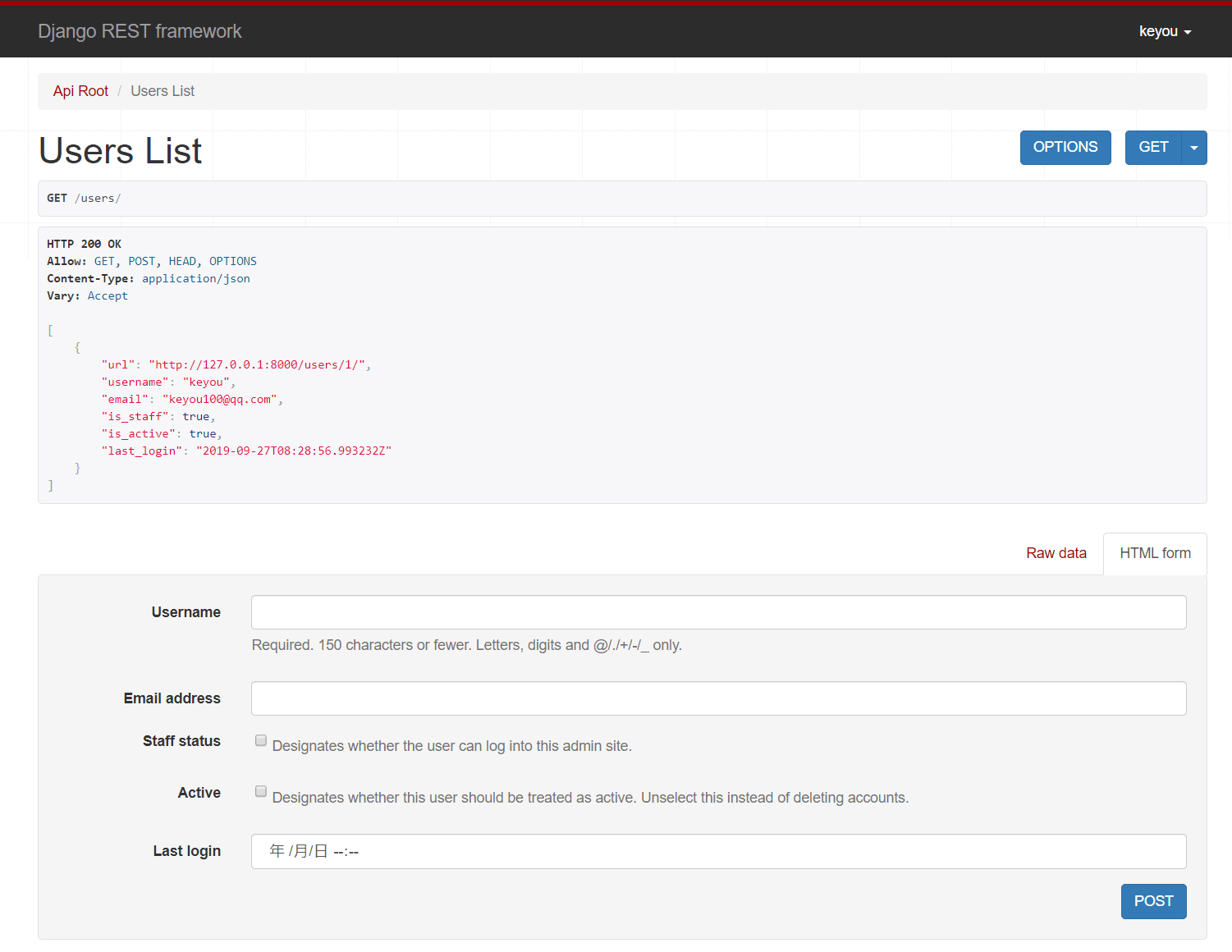The width and height of the screenshot is (1232, 952).
Task: Click the Users List page heading
Action: point(120,151)
